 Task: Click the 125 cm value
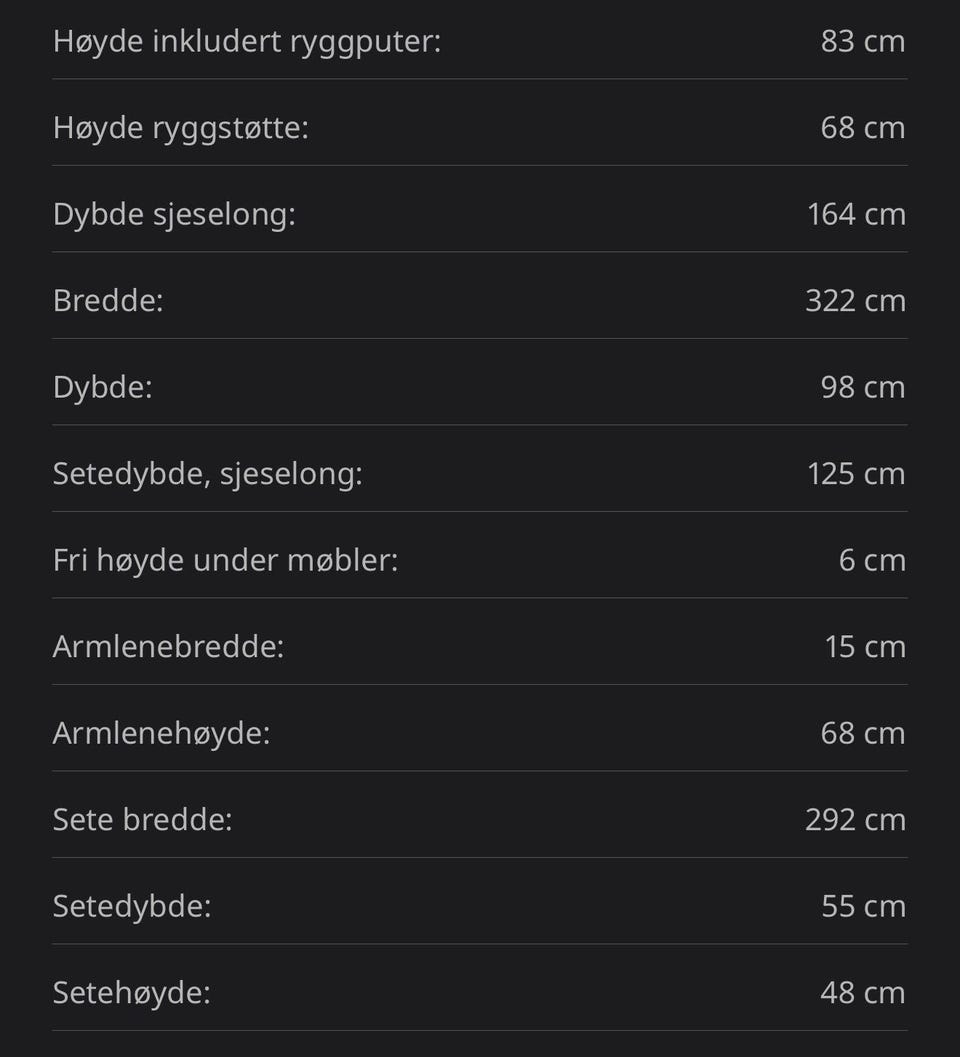856,474
